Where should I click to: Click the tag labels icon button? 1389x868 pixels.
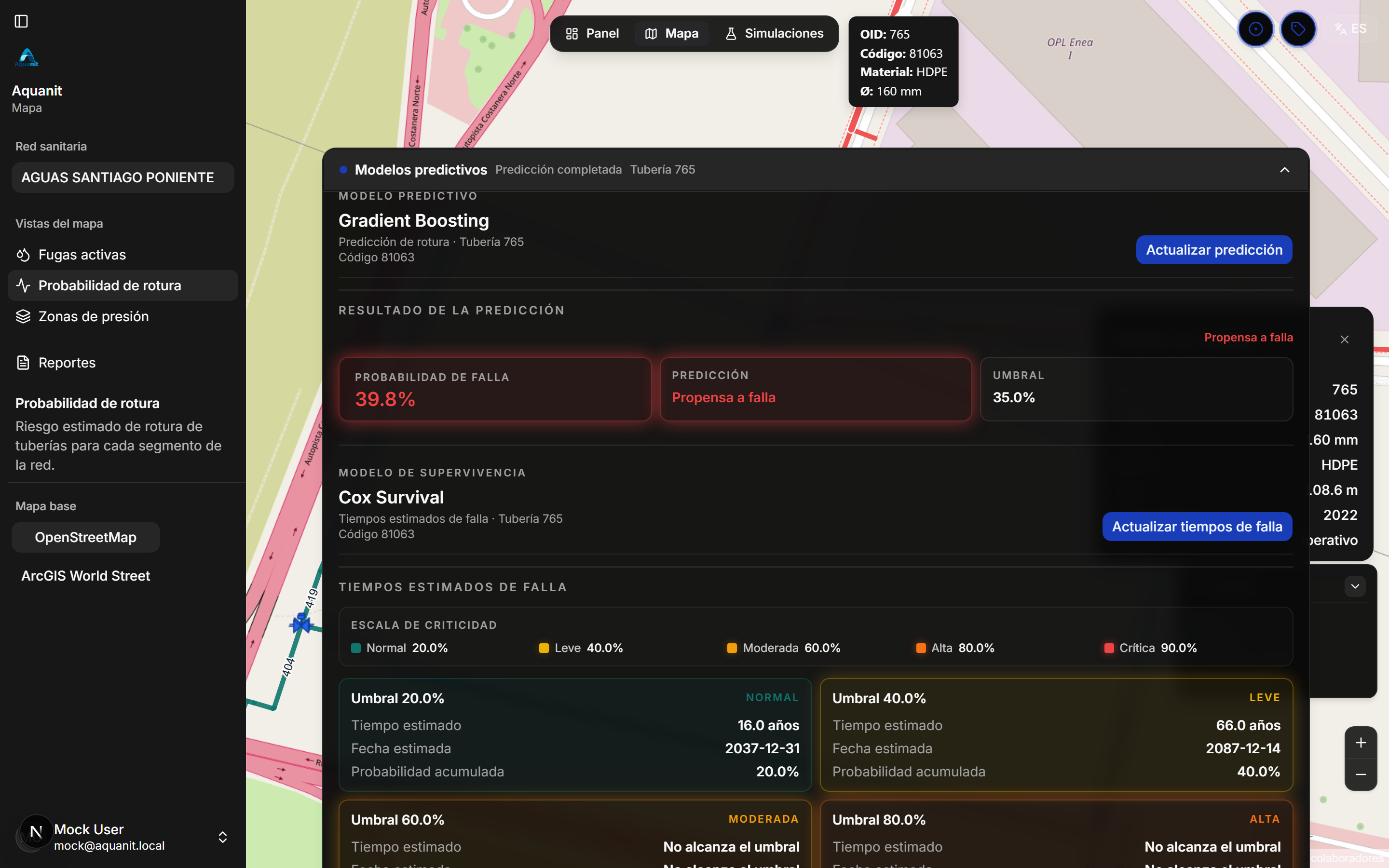pos(1298,29)
